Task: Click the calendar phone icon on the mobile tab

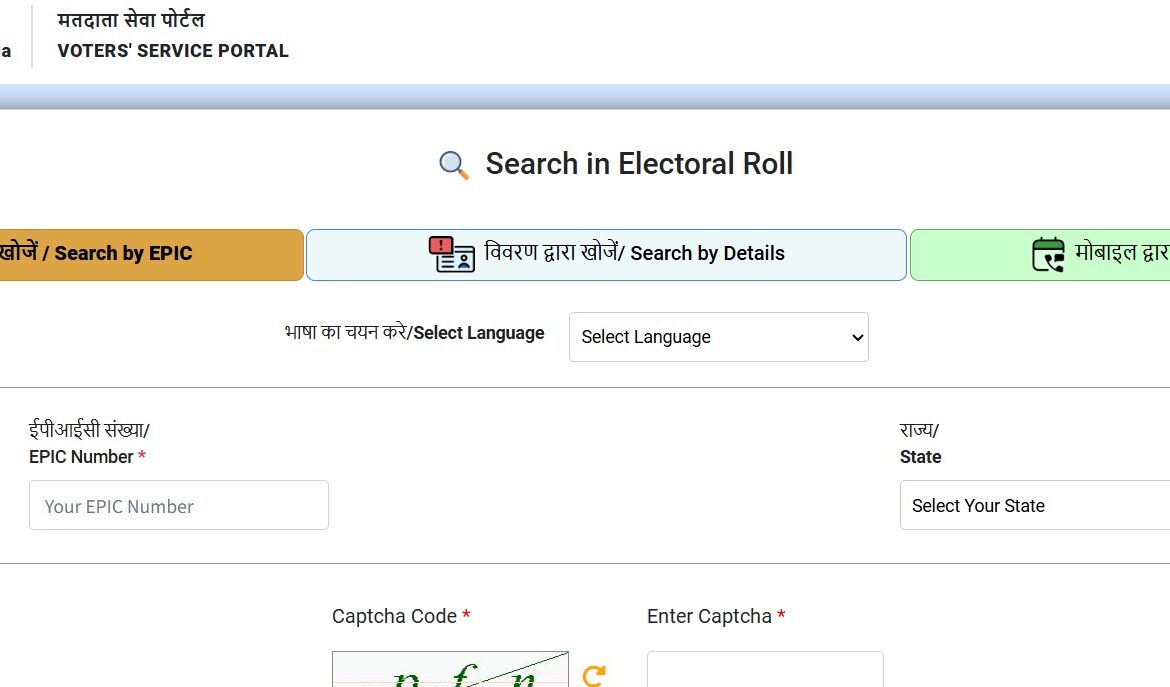Action: tap(1048, 254)
